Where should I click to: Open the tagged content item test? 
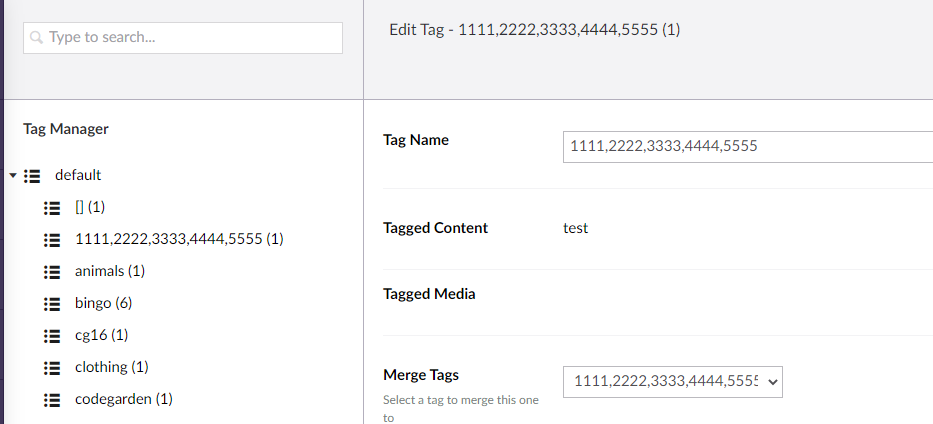[x=575, y=228]
